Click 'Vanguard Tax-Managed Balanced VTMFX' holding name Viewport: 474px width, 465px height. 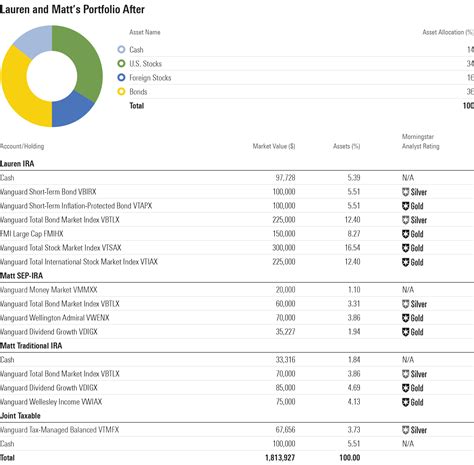pos(60,430)
